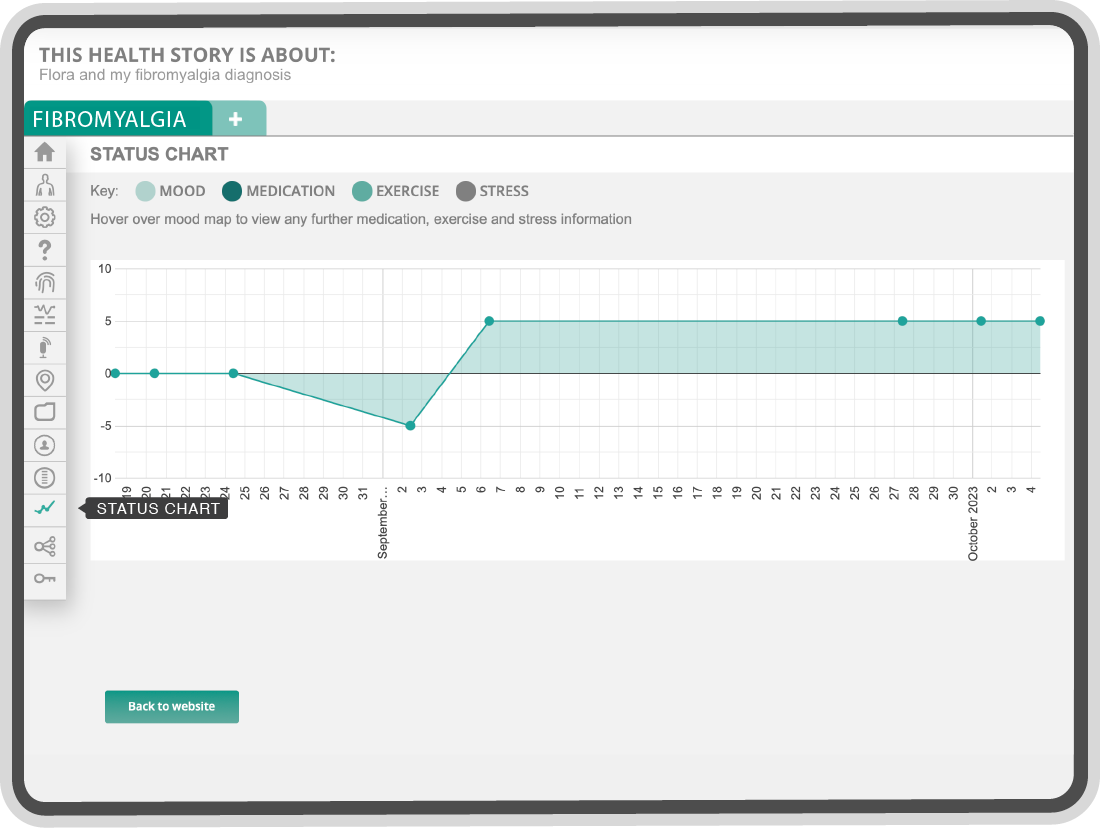The width and height of the screenshot is (1100, 828).
Task: Select the body figure sidebar icon
Action: [45, 185]
